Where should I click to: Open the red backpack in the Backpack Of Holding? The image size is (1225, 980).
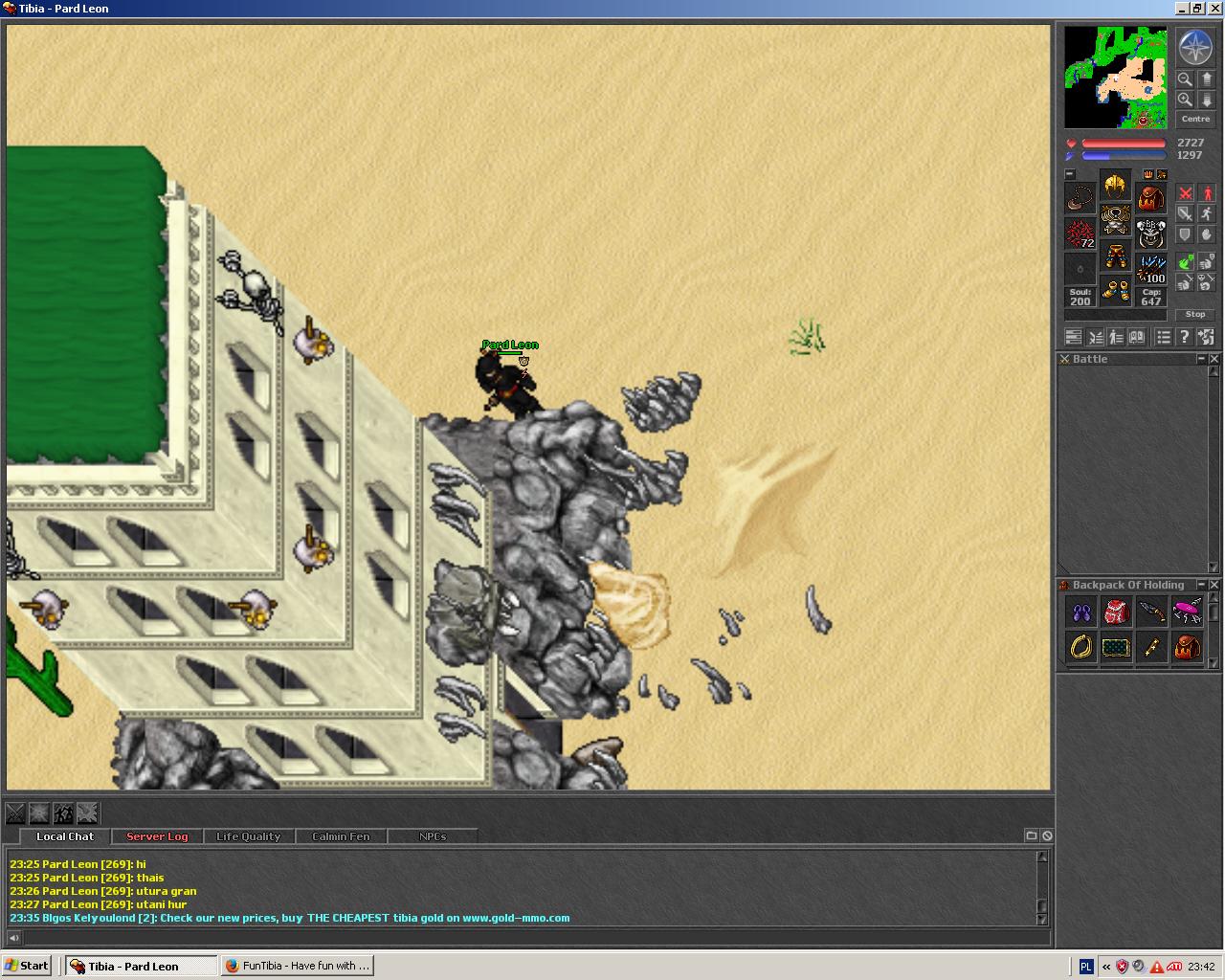coord(1116,612)
